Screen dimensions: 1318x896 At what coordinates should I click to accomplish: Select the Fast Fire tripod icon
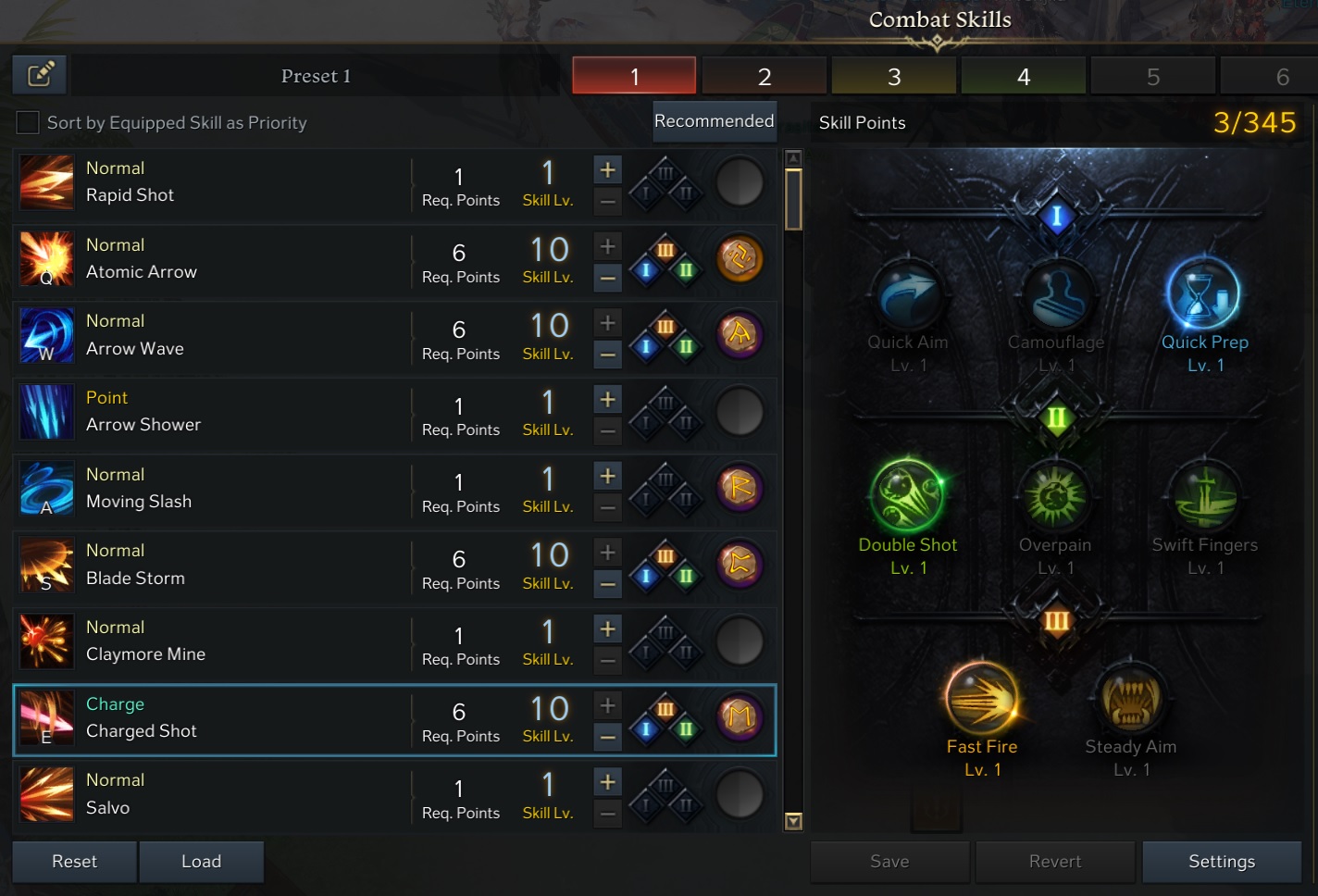pos(982,698)
